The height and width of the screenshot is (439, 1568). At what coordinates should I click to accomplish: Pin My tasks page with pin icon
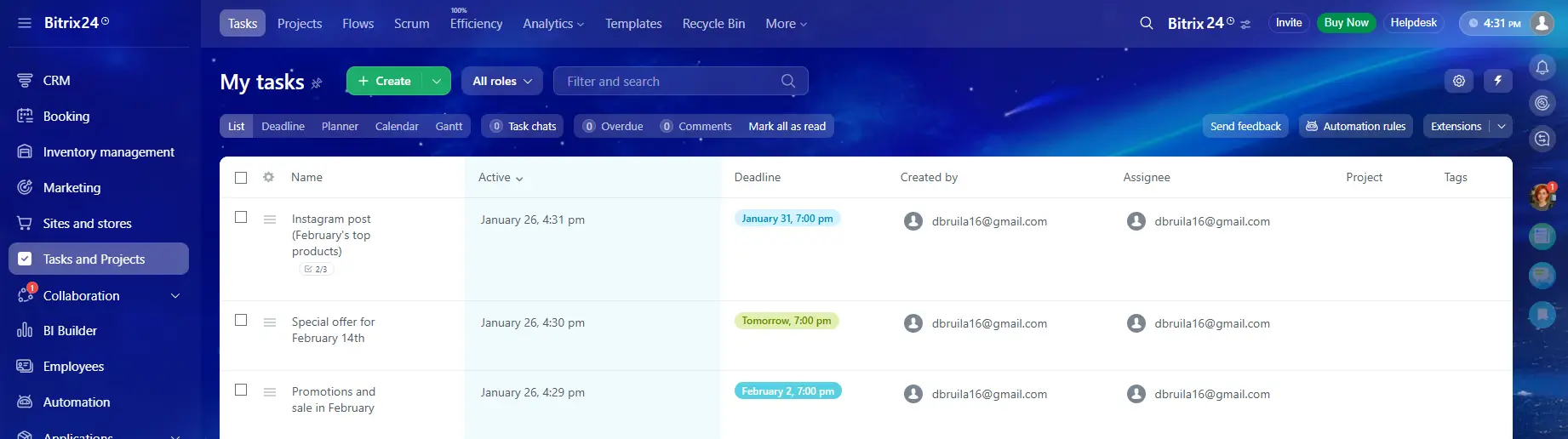[317, 83]
